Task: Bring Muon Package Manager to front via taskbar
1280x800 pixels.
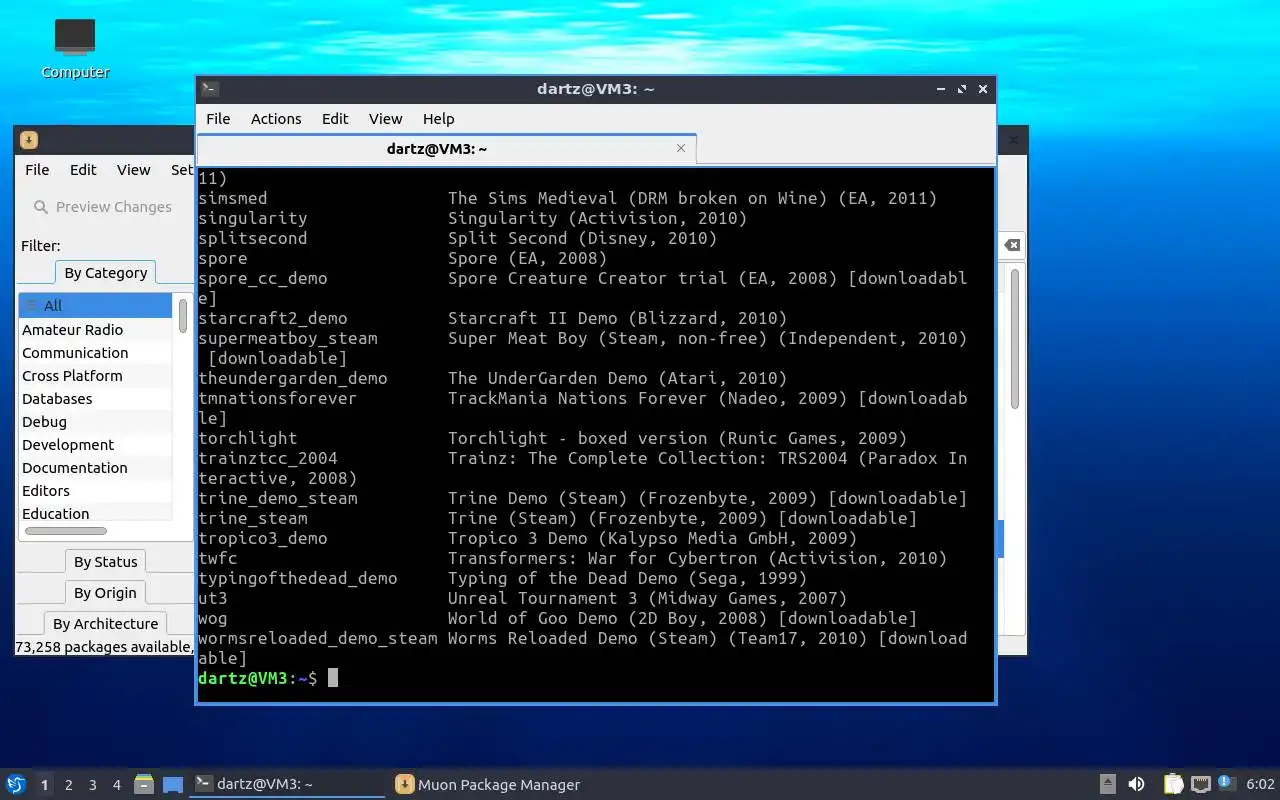Action: [x=487, y=784]
